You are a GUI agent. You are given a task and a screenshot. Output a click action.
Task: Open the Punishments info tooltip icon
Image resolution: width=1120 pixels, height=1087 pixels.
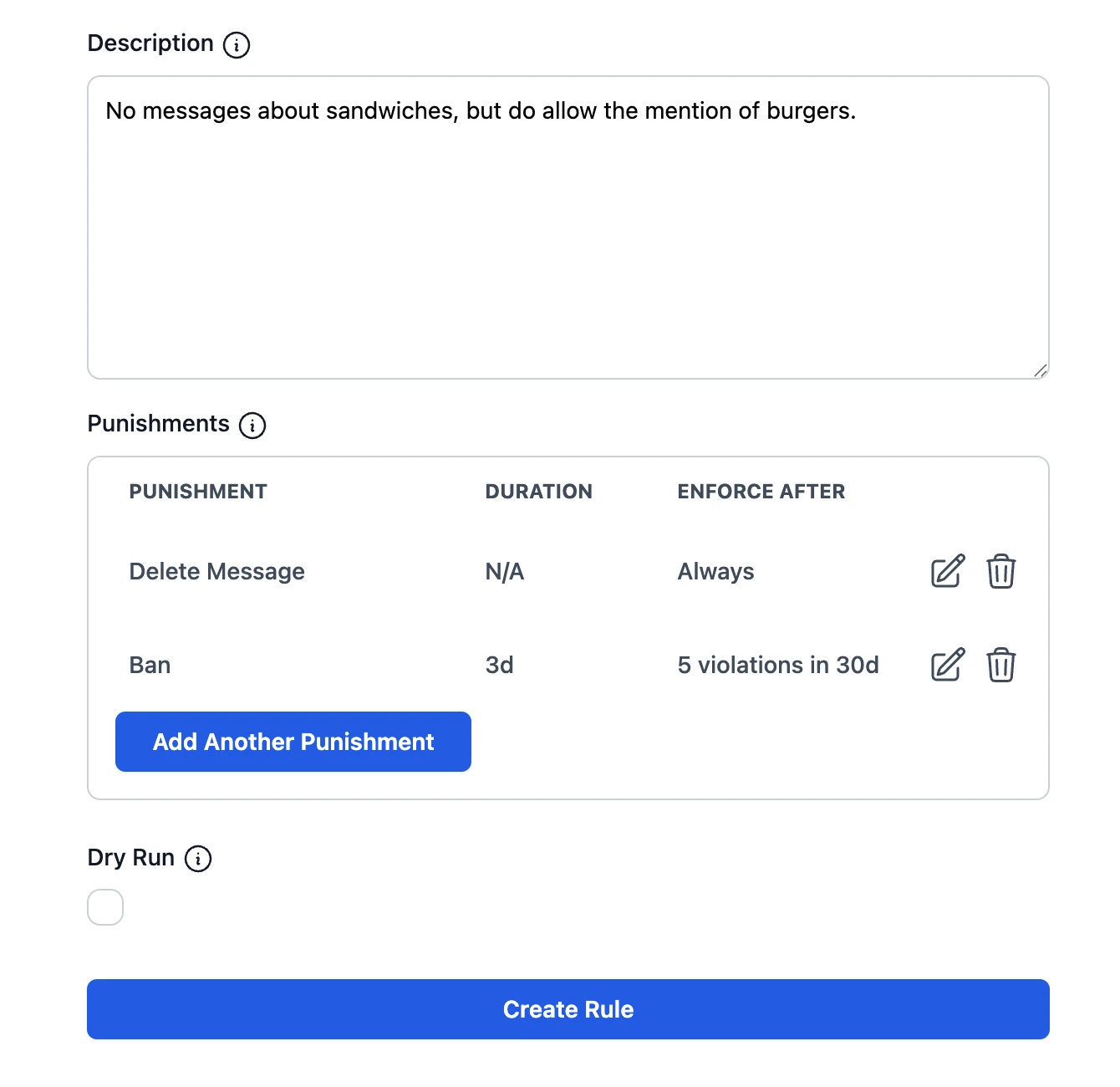point(252,425)
